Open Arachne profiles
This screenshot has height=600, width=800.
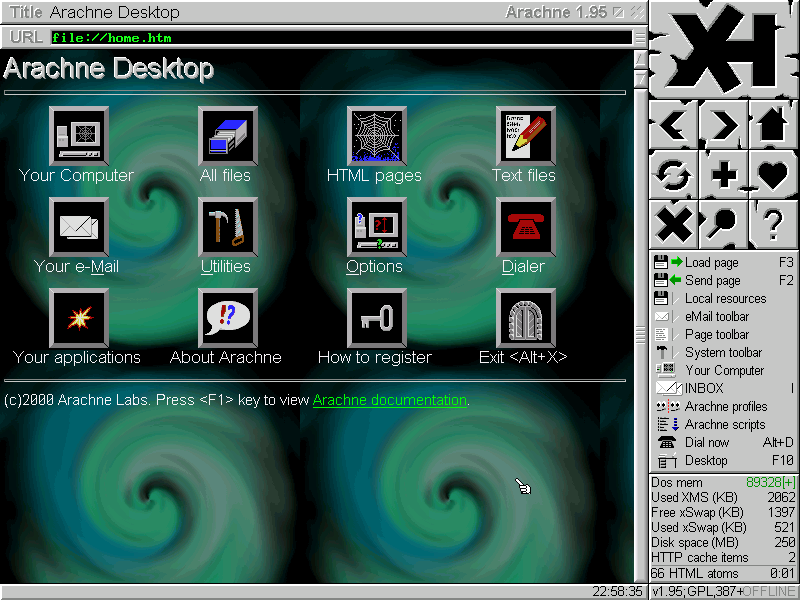point(723,406)
